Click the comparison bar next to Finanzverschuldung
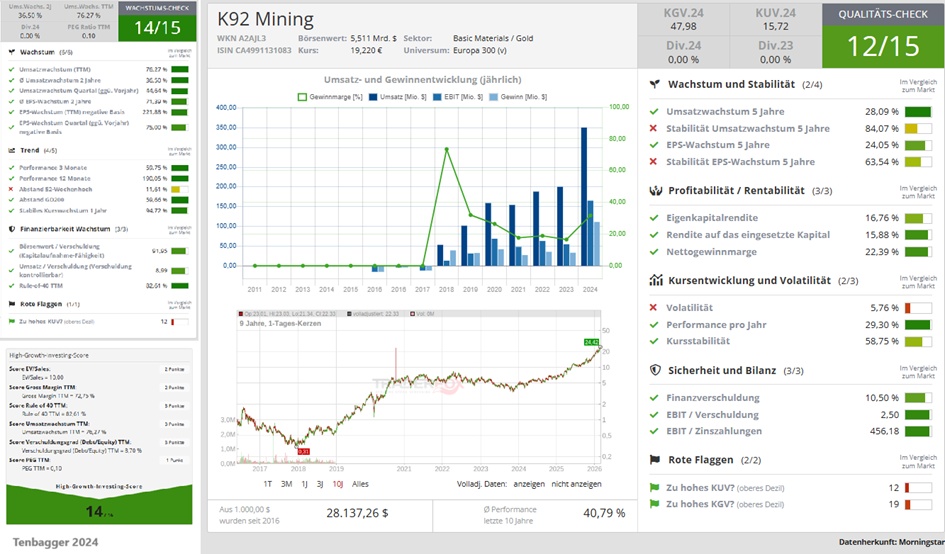Image resolution: width=945 pixels, height=554 pixels. [916, 398]
